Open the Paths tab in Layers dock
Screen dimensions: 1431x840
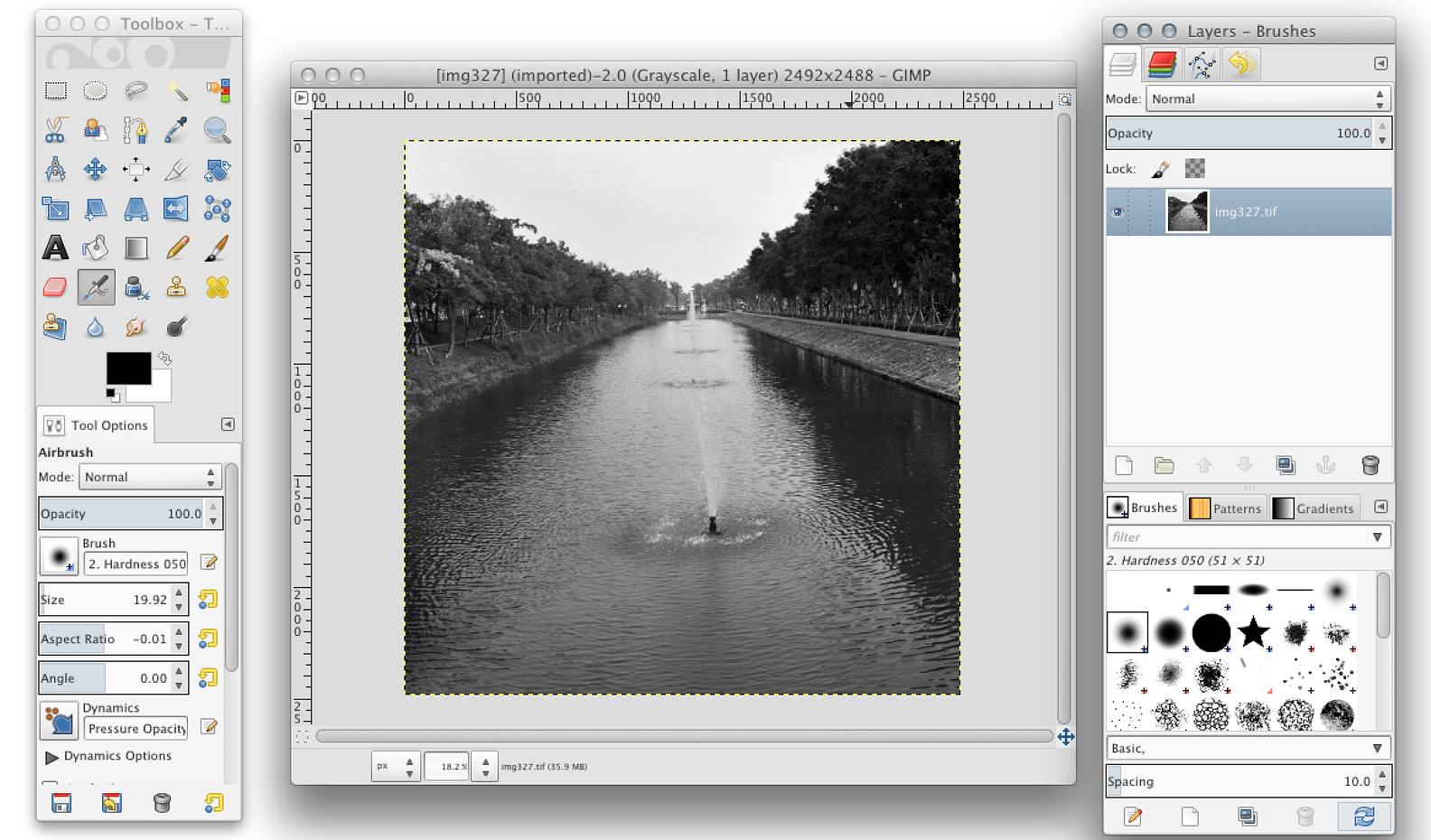point(1202,64)
